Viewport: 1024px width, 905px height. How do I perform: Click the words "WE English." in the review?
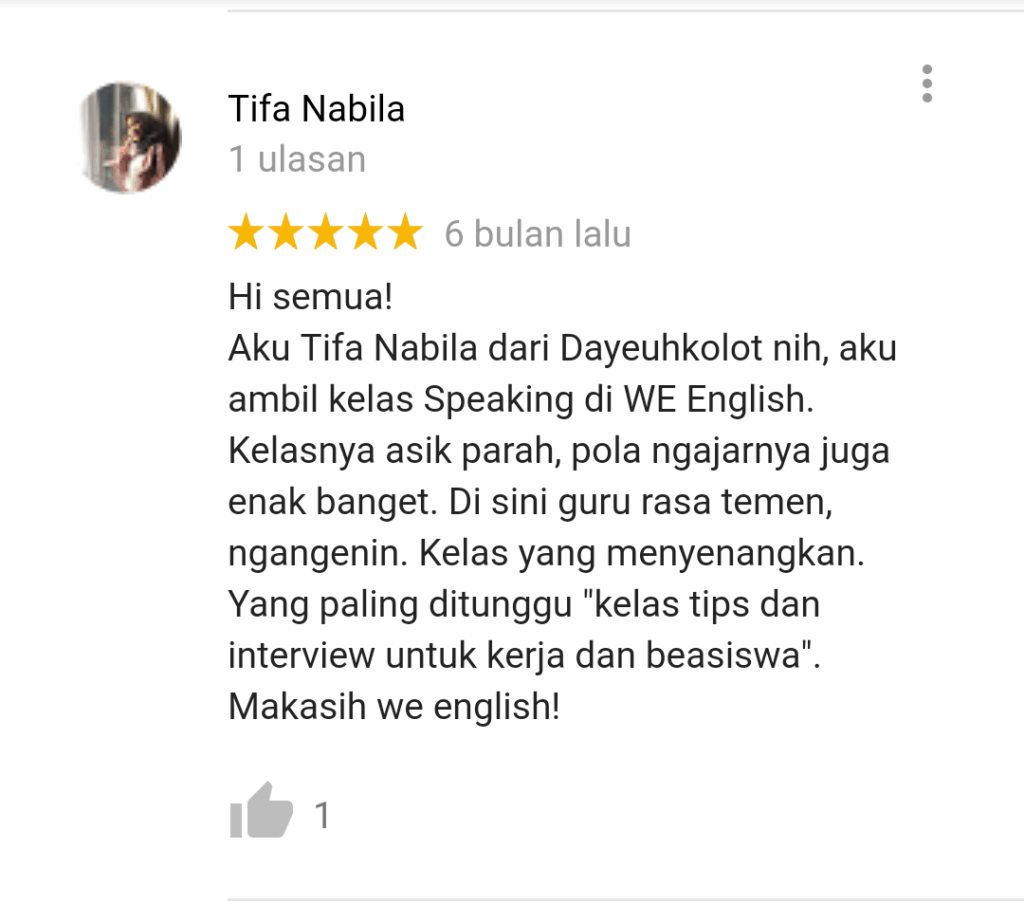[718, 399]
